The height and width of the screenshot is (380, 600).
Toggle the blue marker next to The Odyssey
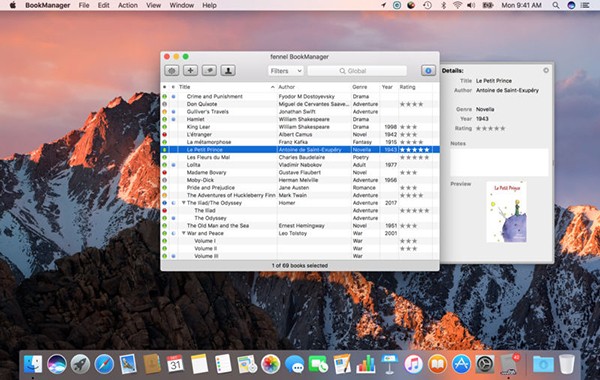pos(173,218)
